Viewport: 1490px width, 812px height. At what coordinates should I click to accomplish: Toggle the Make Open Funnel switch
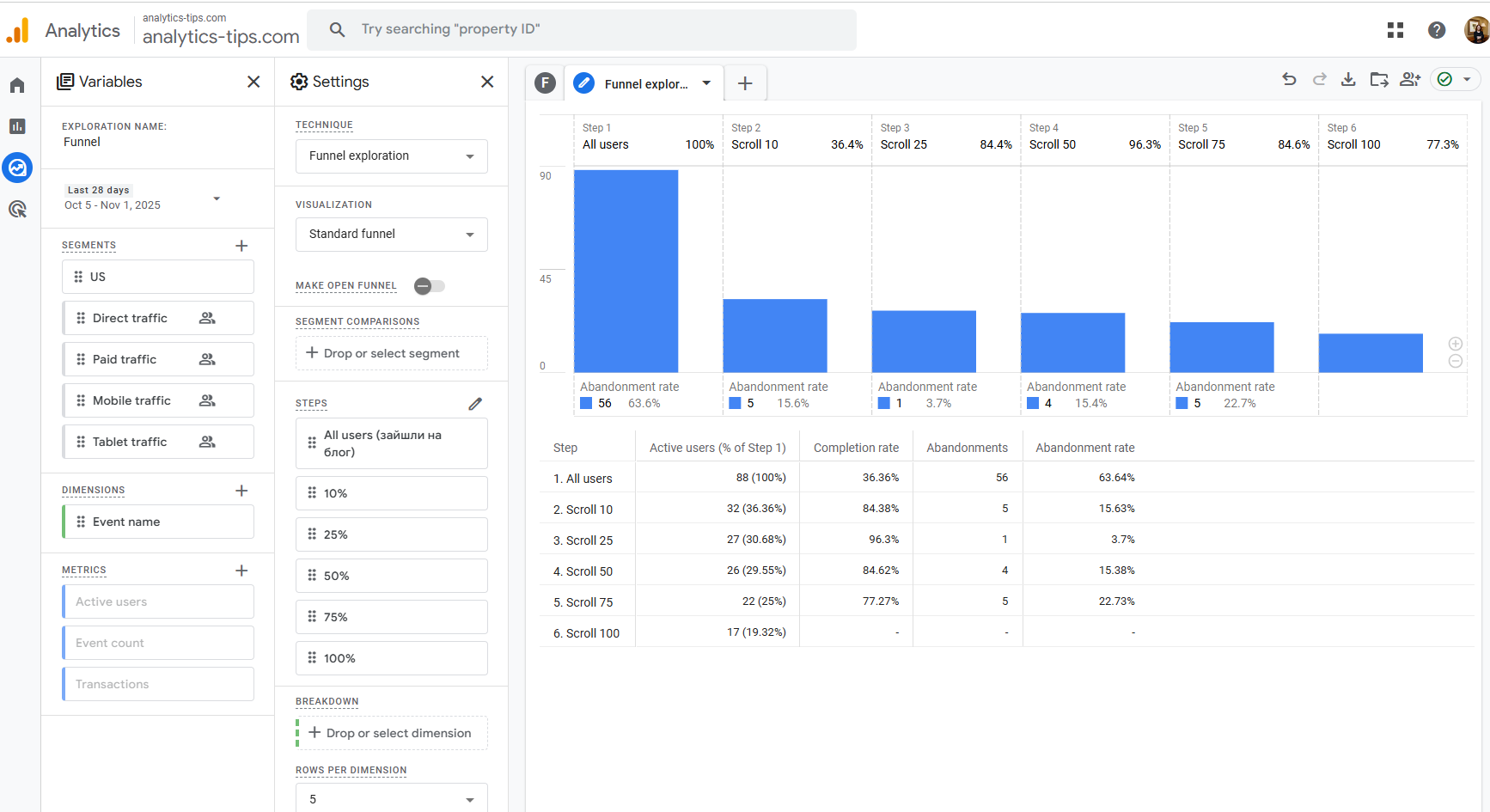click(x=429, y=286)
